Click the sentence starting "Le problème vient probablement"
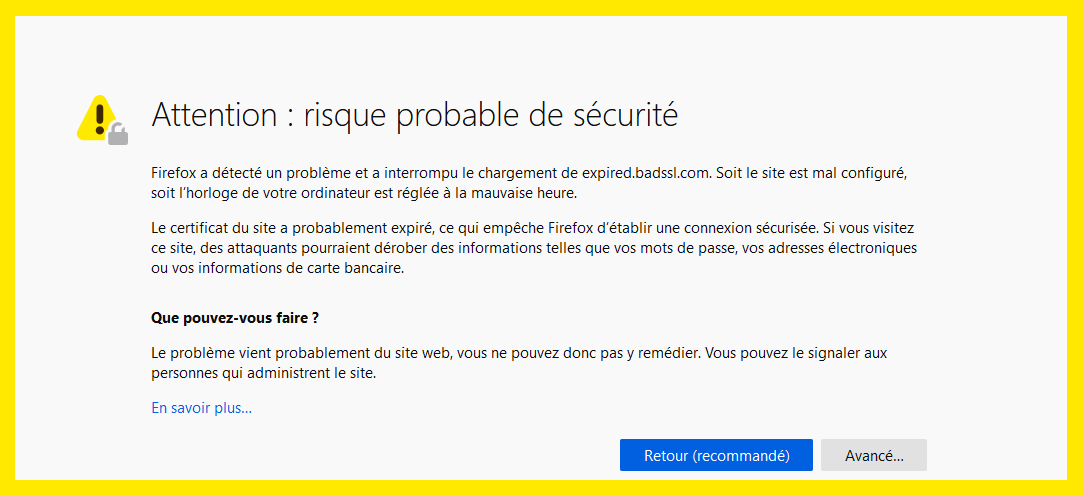Screen dimensions: 1083x495 tap(300, 353)
